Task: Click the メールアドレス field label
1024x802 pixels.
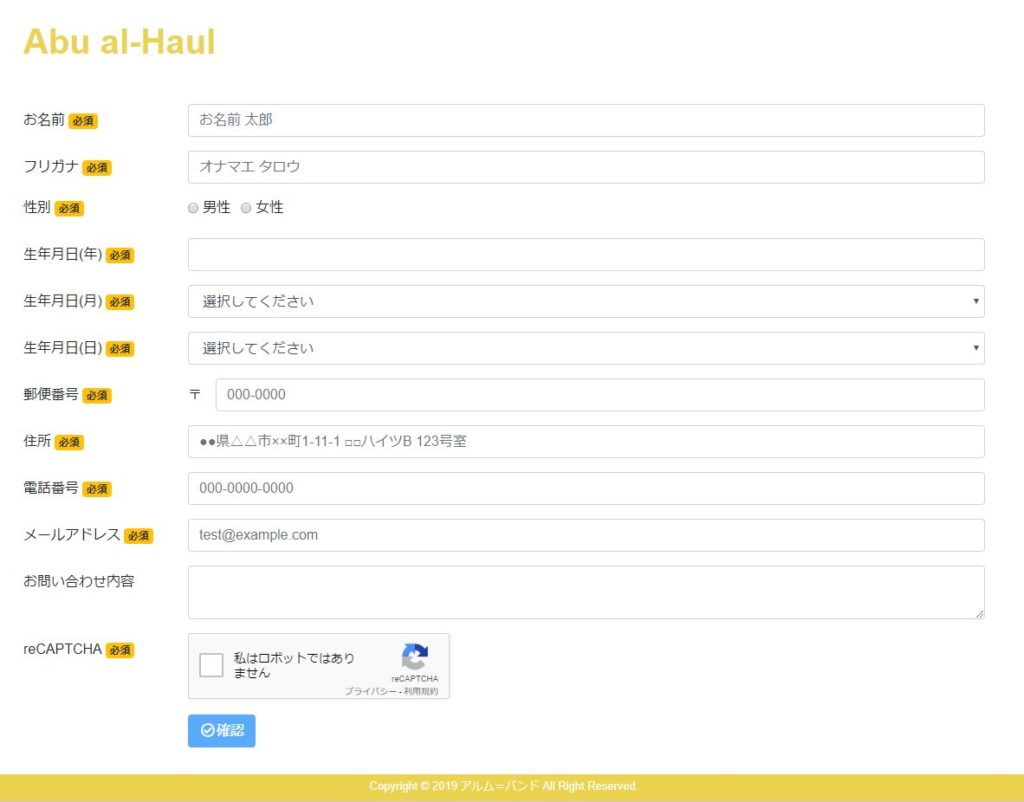Action: point(72,535)
